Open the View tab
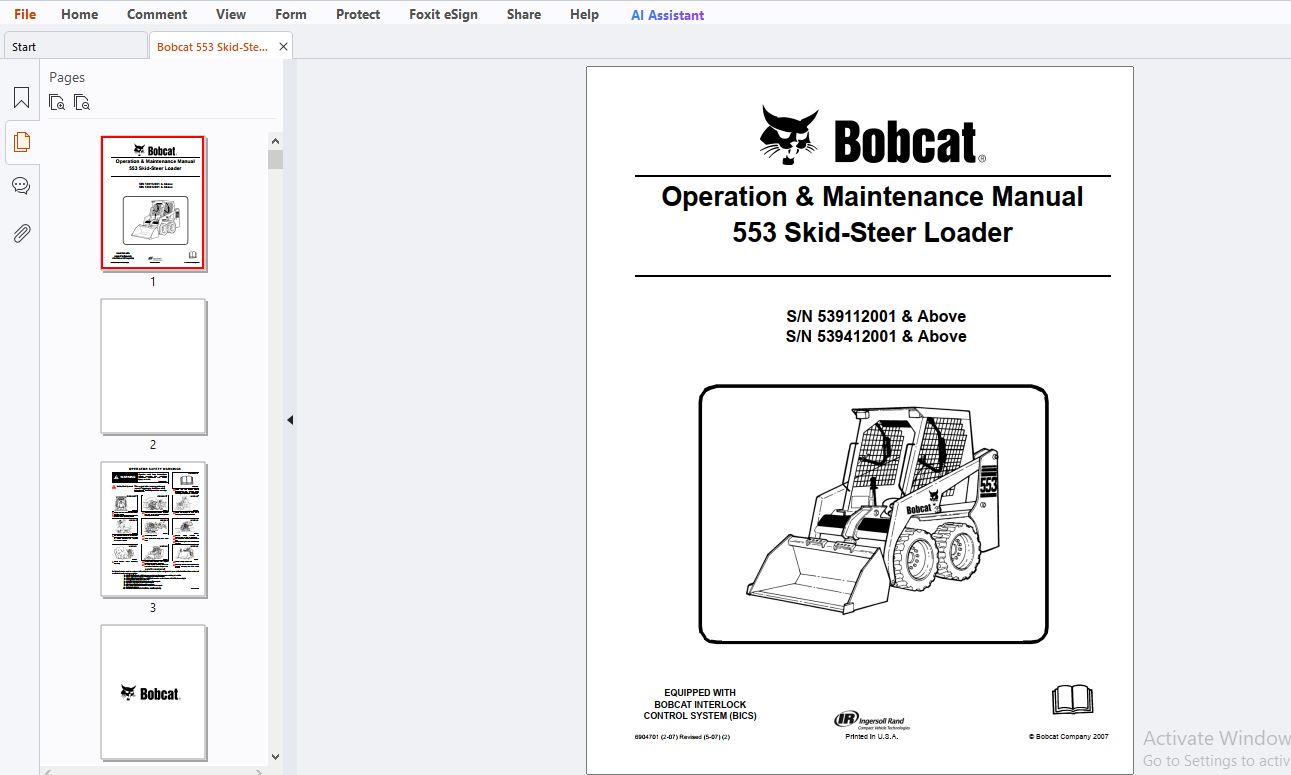1291x775 pixels. pos(231,14)
